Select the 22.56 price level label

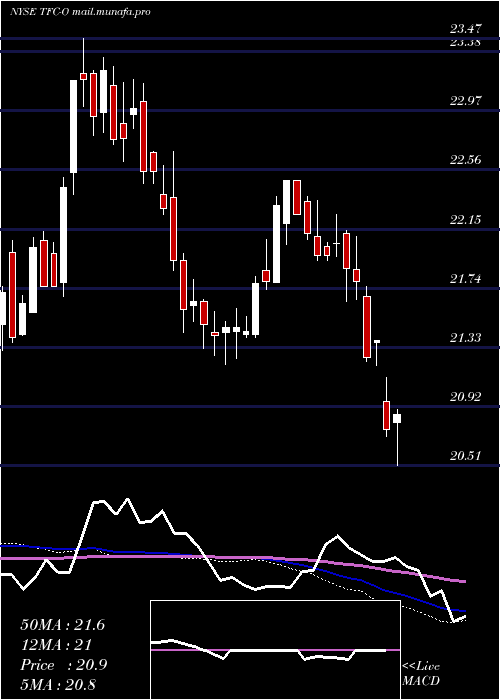(x=466, y=160)
